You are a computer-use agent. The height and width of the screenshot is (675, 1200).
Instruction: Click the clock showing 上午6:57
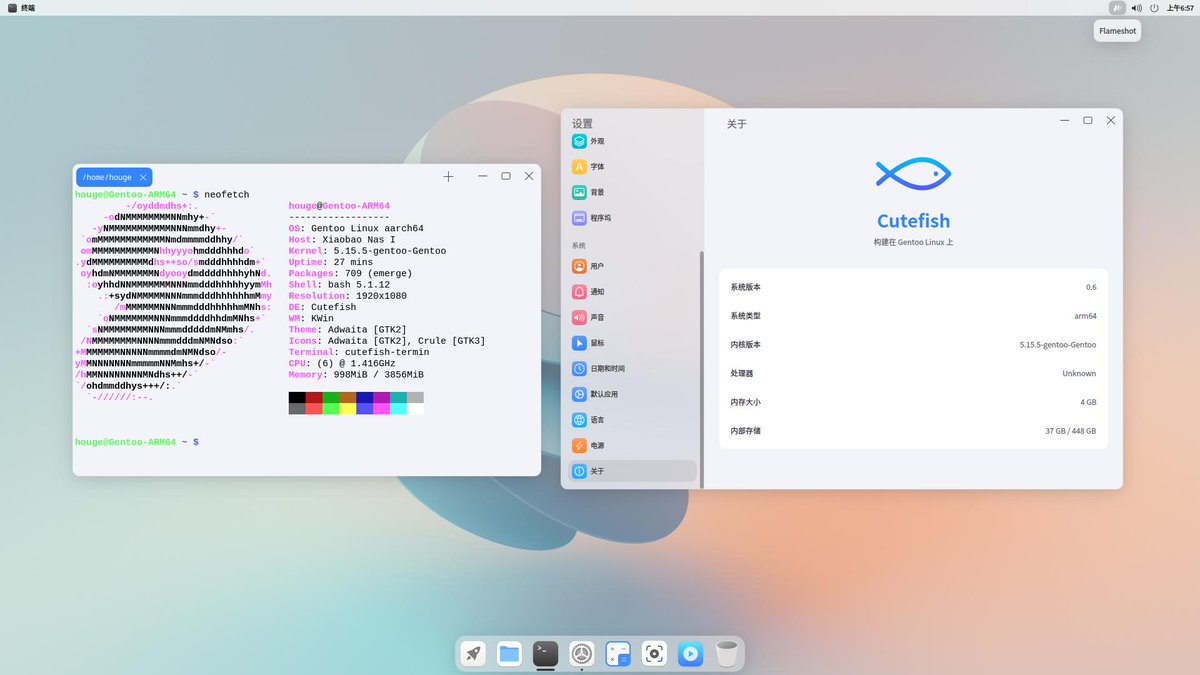coord(1180,8)
